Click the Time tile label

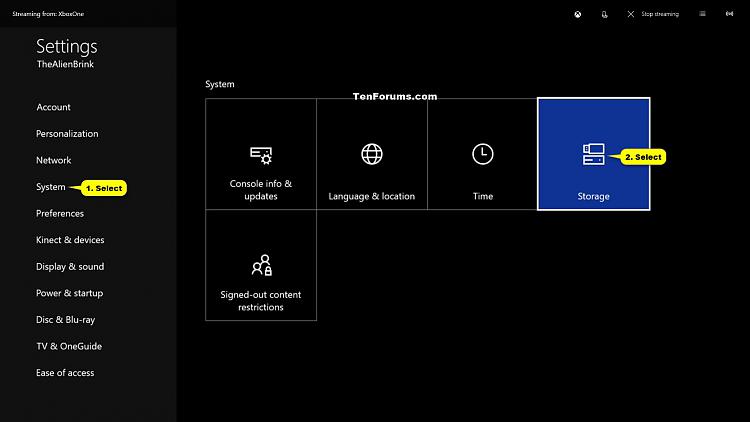[x=483, y=196]
